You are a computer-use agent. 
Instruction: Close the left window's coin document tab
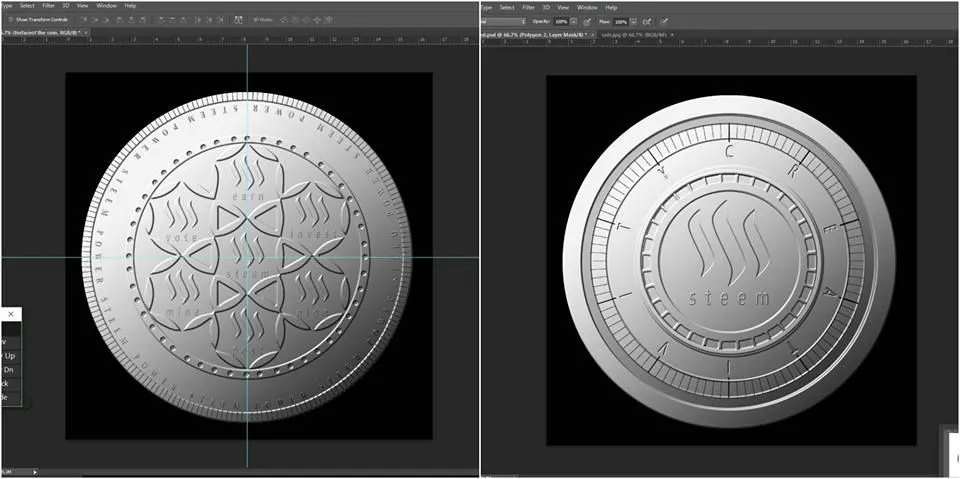pos(86,32)
